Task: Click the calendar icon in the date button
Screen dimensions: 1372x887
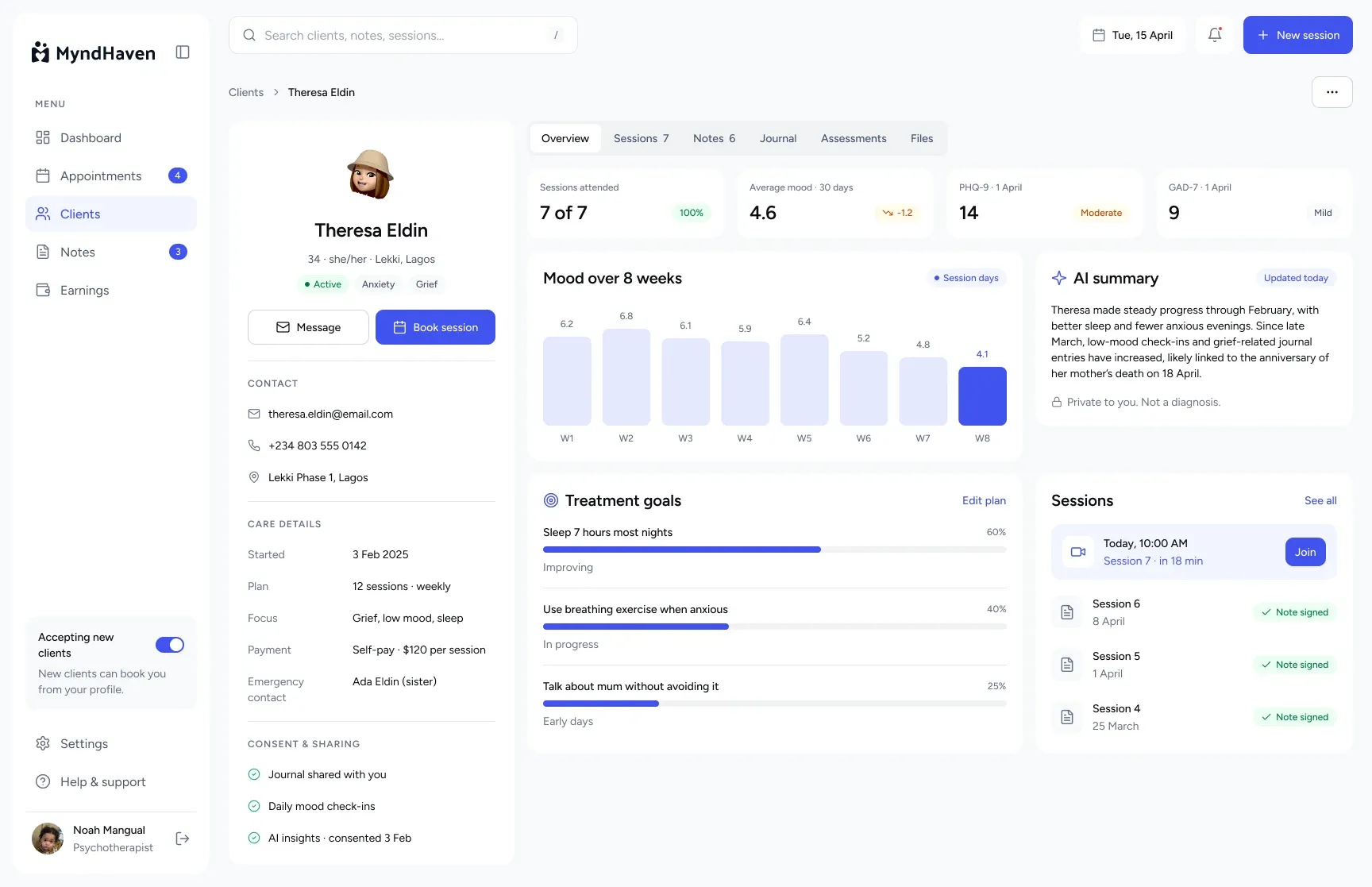Action: (1099, 35)
